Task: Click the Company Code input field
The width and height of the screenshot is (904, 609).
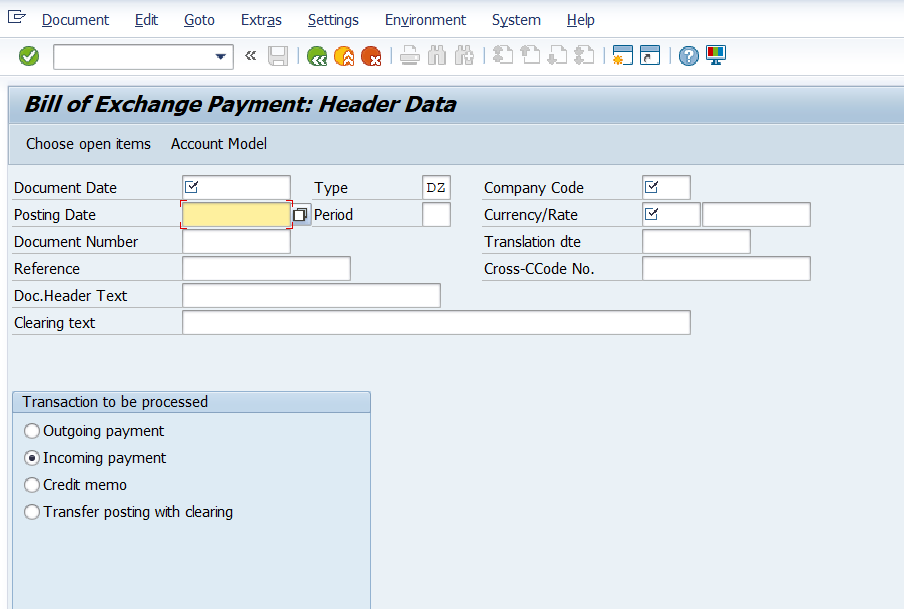Action: (666, 187)
